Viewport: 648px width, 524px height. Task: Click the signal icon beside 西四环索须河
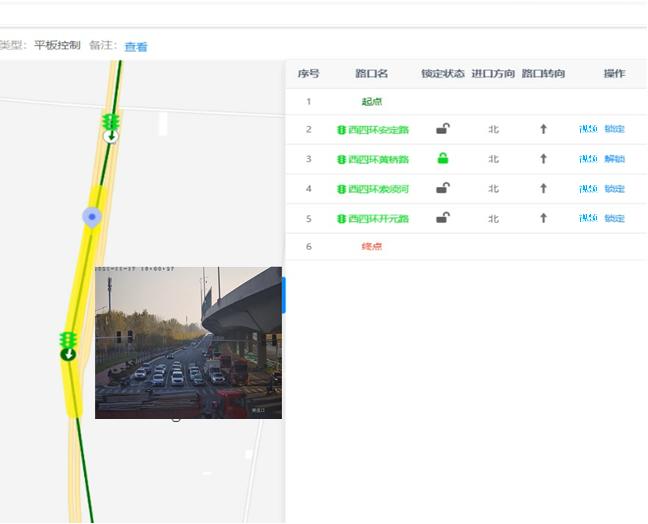coord(341,189)
